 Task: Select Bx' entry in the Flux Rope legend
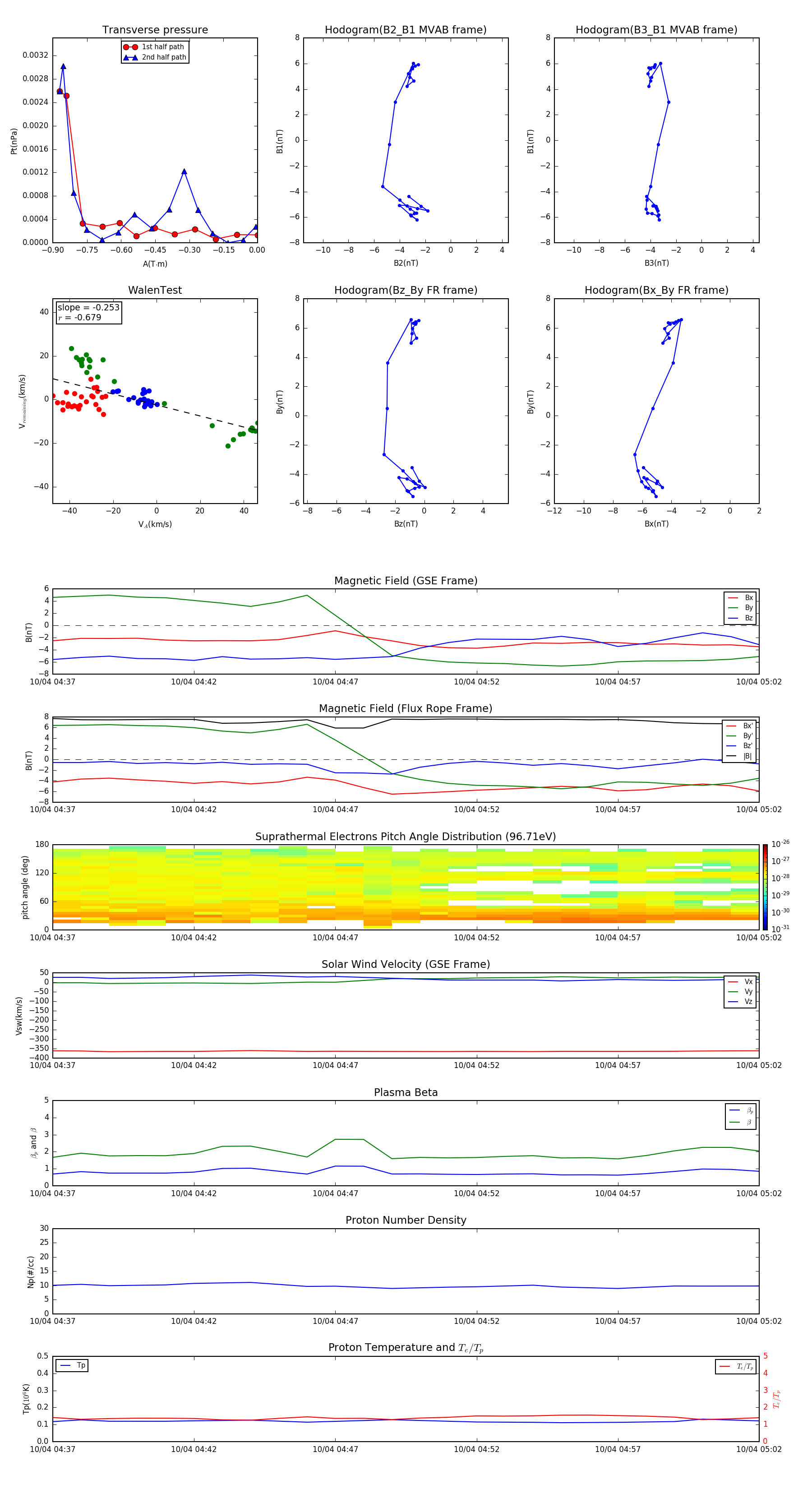pos(739,726)
